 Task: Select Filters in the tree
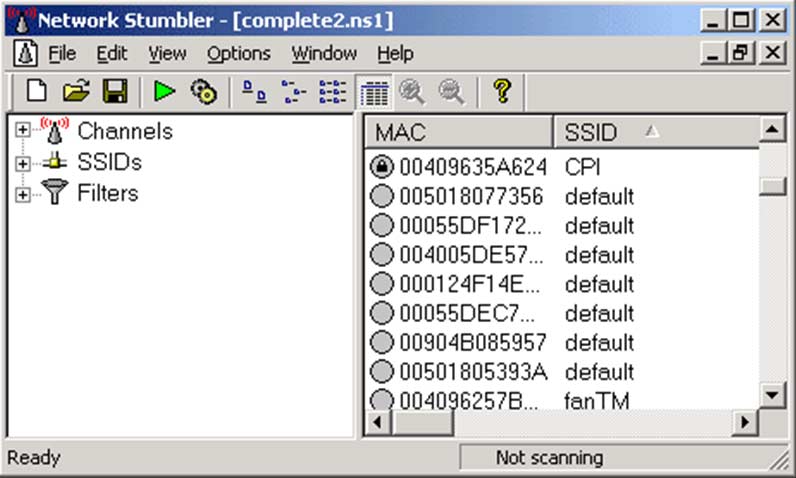click(108, 193)
